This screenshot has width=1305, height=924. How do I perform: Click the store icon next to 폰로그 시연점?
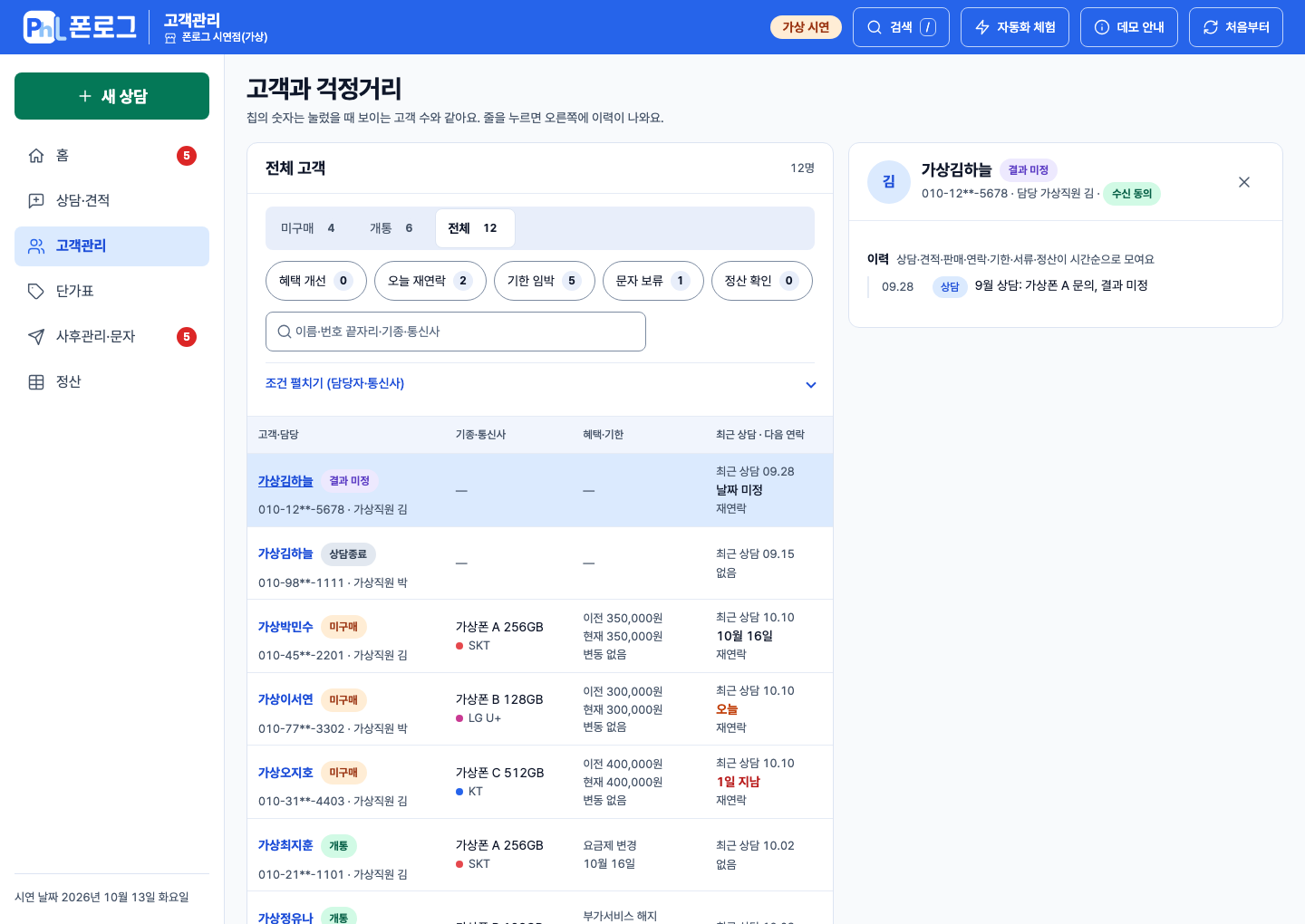click(170, 38)
